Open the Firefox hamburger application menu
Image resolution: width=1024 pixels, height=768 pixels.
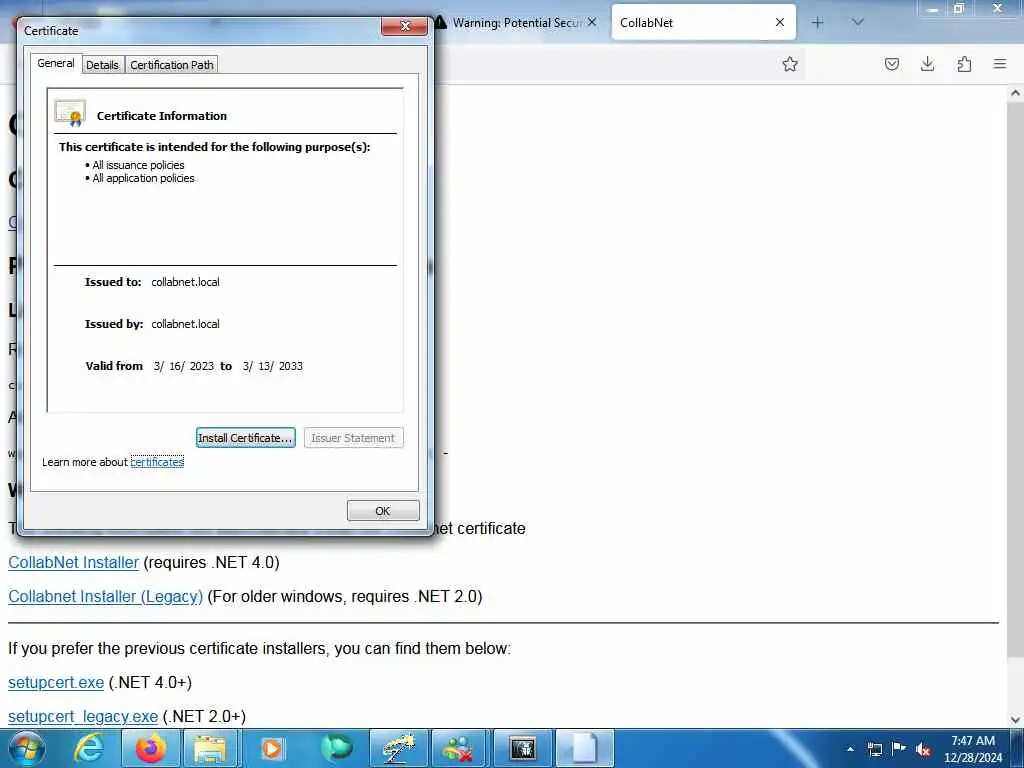1000,64
